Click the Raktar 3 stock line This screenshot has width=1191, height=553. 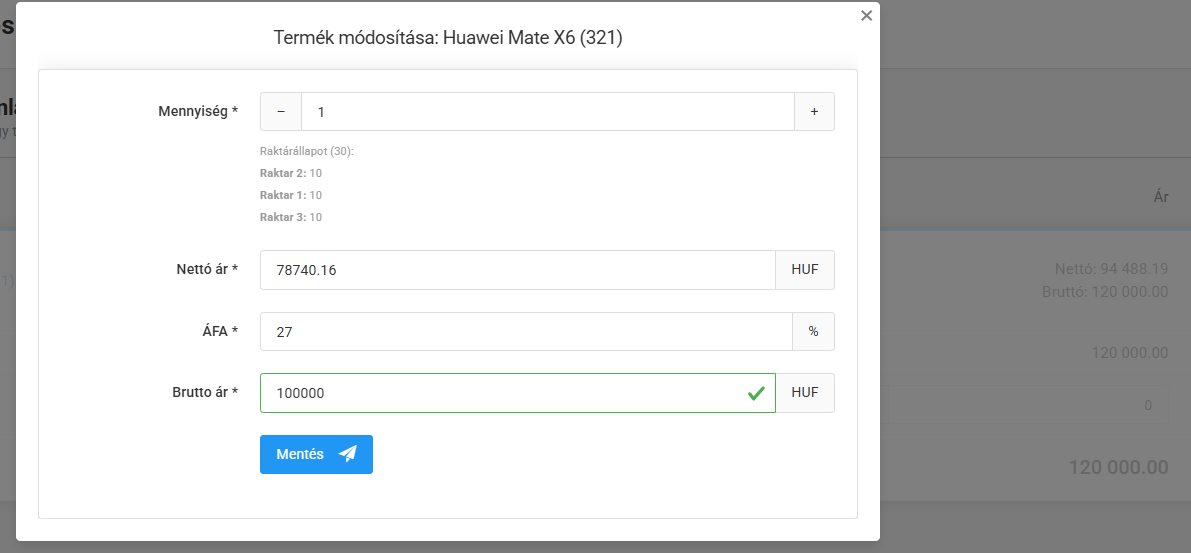click(x=291, y=217)
